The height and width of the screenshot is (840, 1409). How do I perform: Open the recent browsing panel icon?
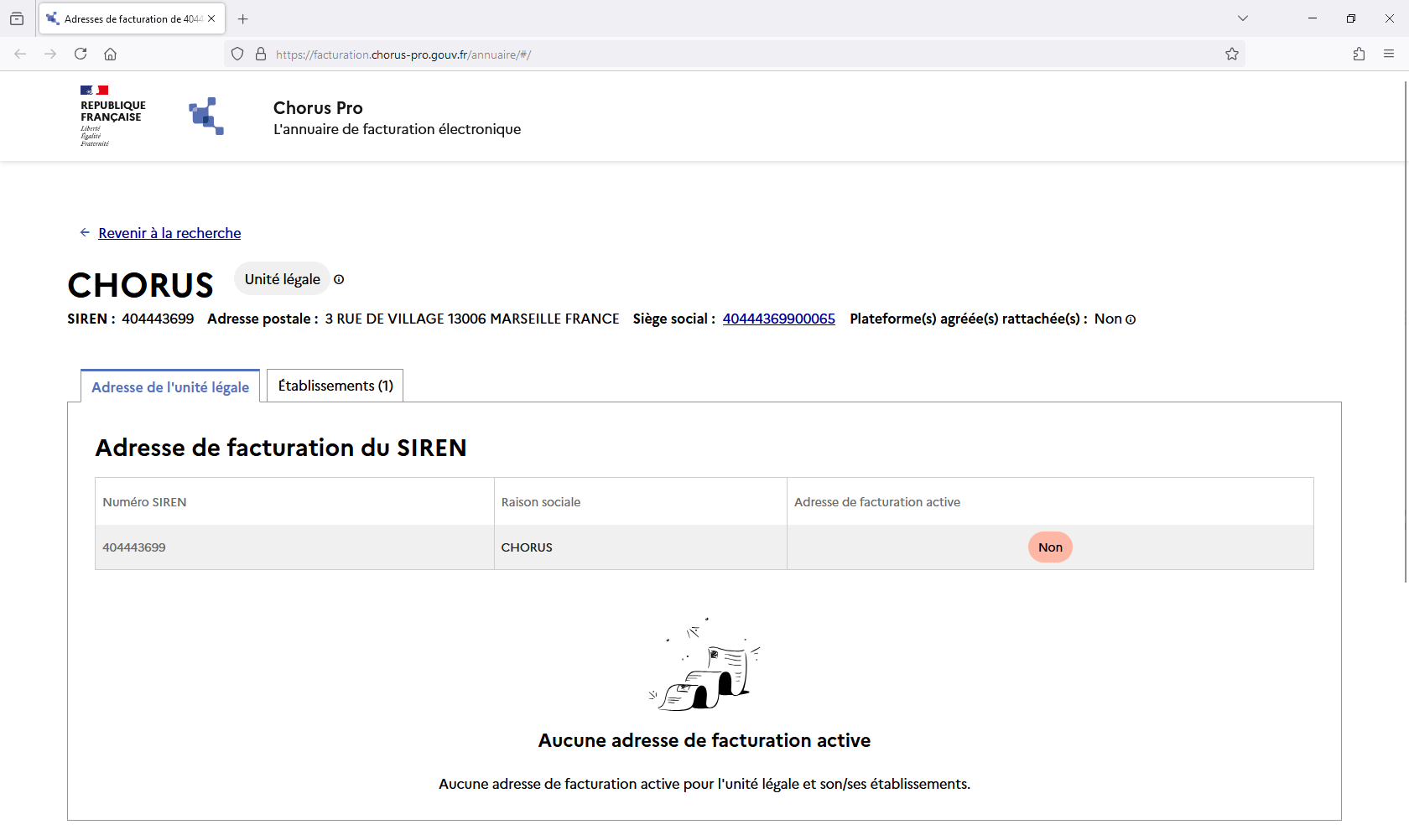17,18
